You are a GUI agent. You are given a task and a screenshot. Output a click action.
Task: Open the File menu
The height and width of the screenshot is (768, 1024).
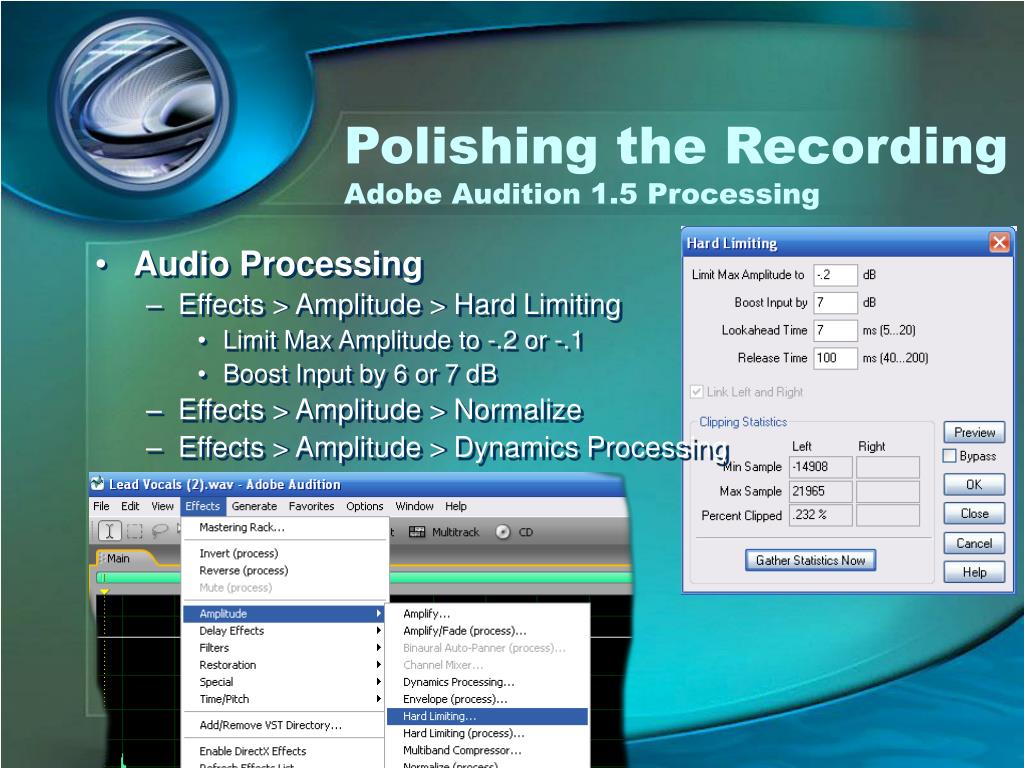[101, 506]
